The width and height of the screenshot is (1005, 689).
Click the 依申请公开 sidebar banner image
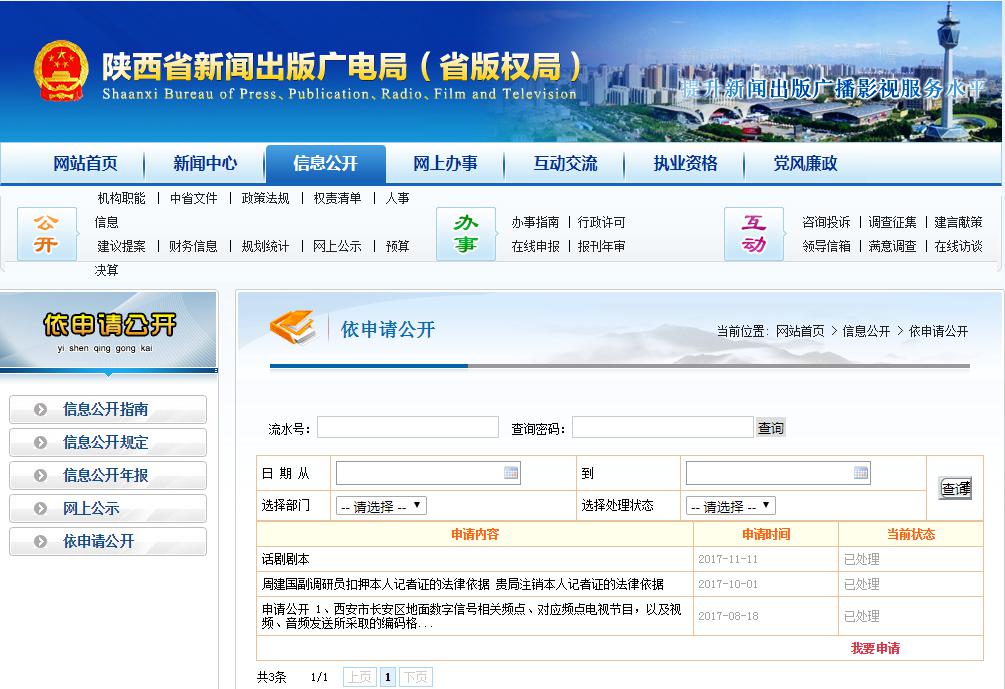coord(110,330)
